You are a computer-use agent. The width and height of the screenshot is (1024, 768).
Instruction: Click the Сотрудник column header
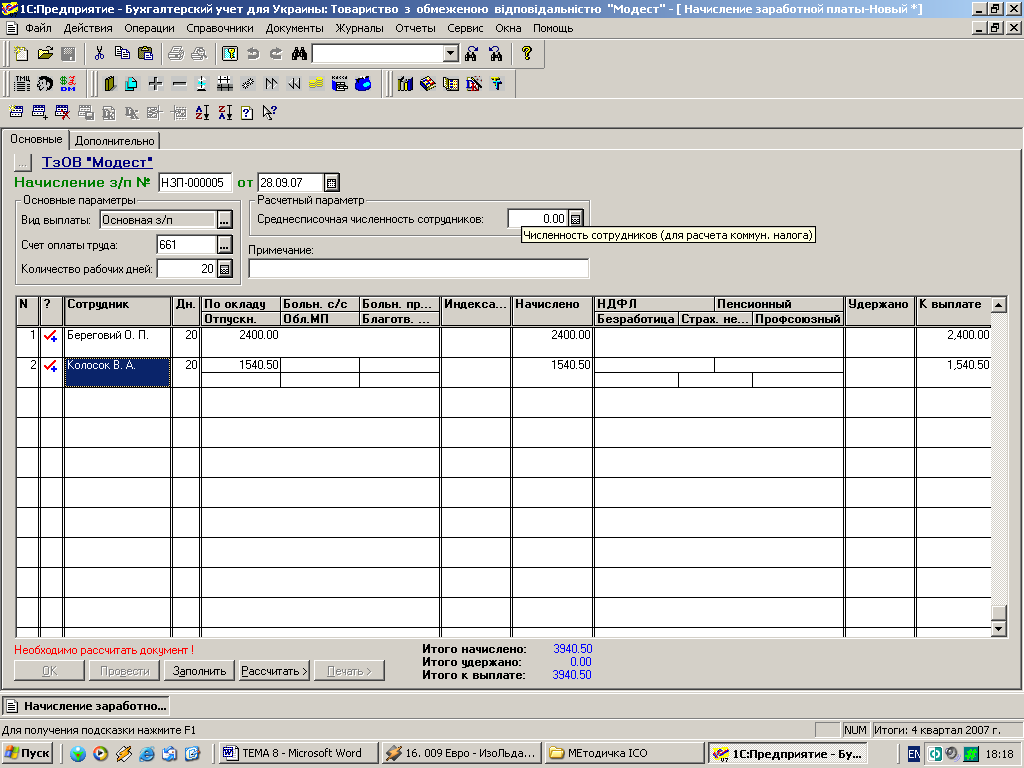[118, 311]
